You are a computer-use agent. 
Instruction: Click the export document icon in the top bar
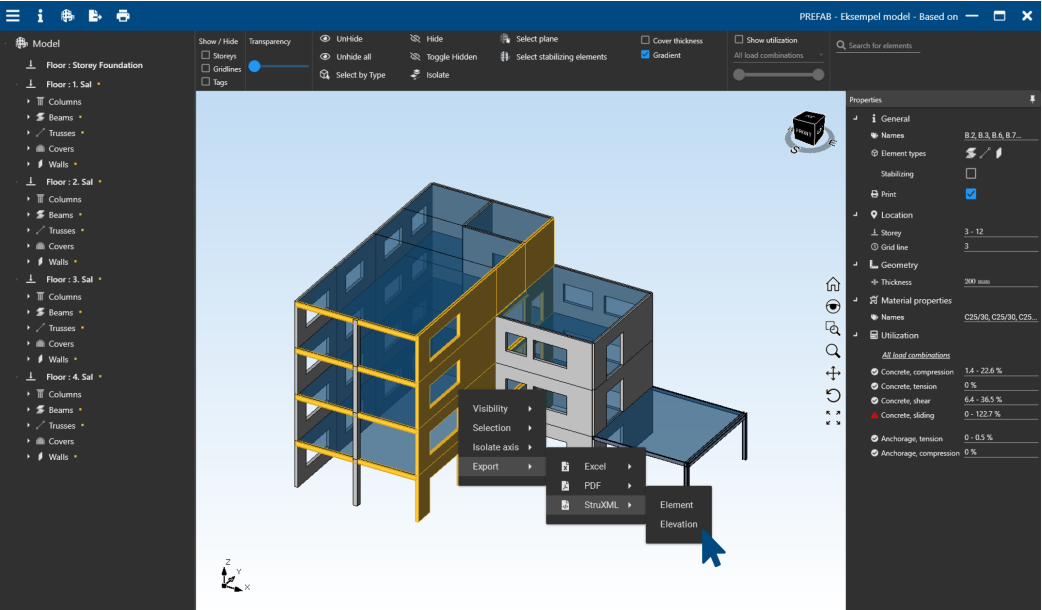(95, 15)
